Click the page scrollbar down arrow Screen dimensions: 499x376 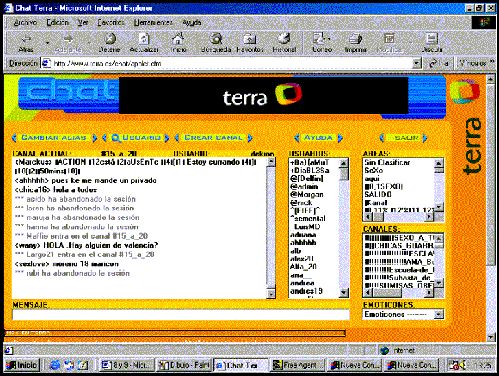[x=490, y=337]
